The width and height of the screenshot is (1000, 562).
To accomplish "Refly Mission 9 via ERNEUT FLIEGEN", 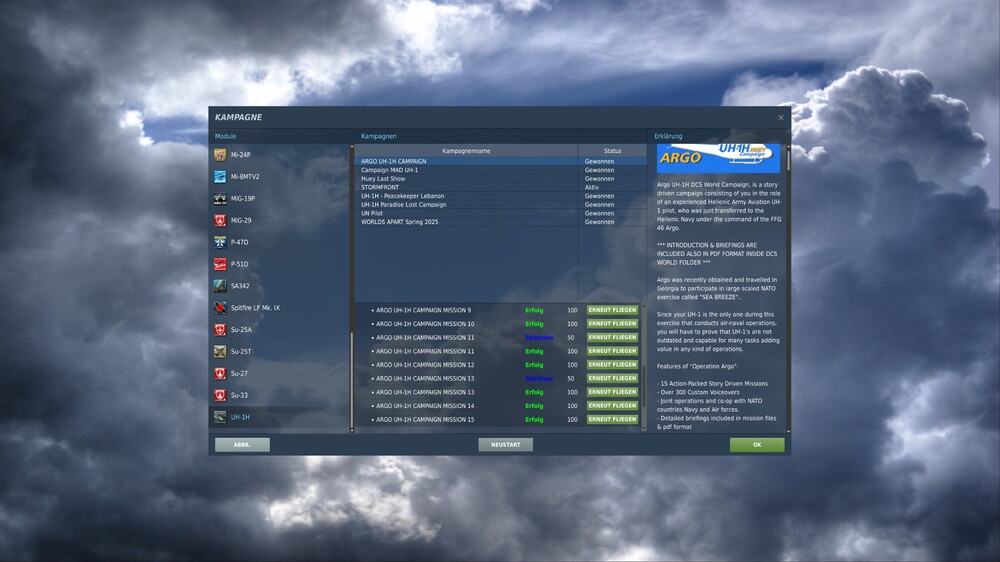I will coord(612,310).
